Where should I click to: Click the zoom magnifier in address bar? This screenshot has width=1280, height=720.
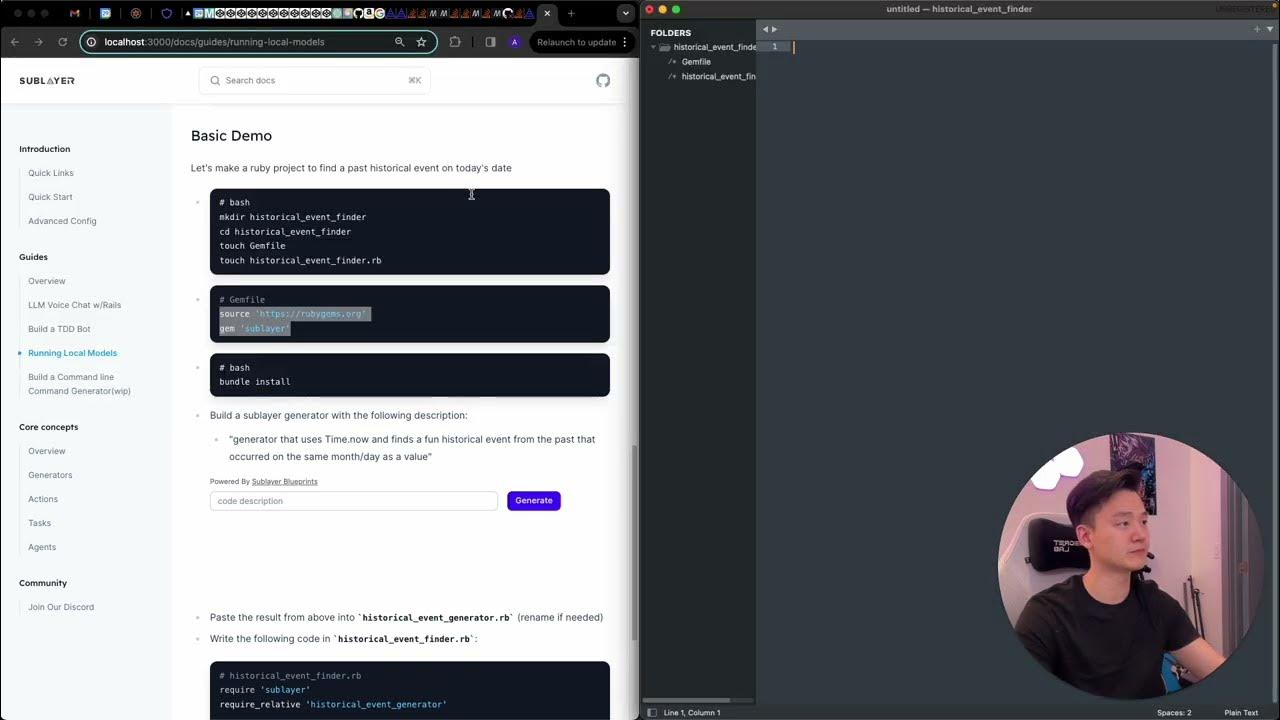tap(399, 42)
